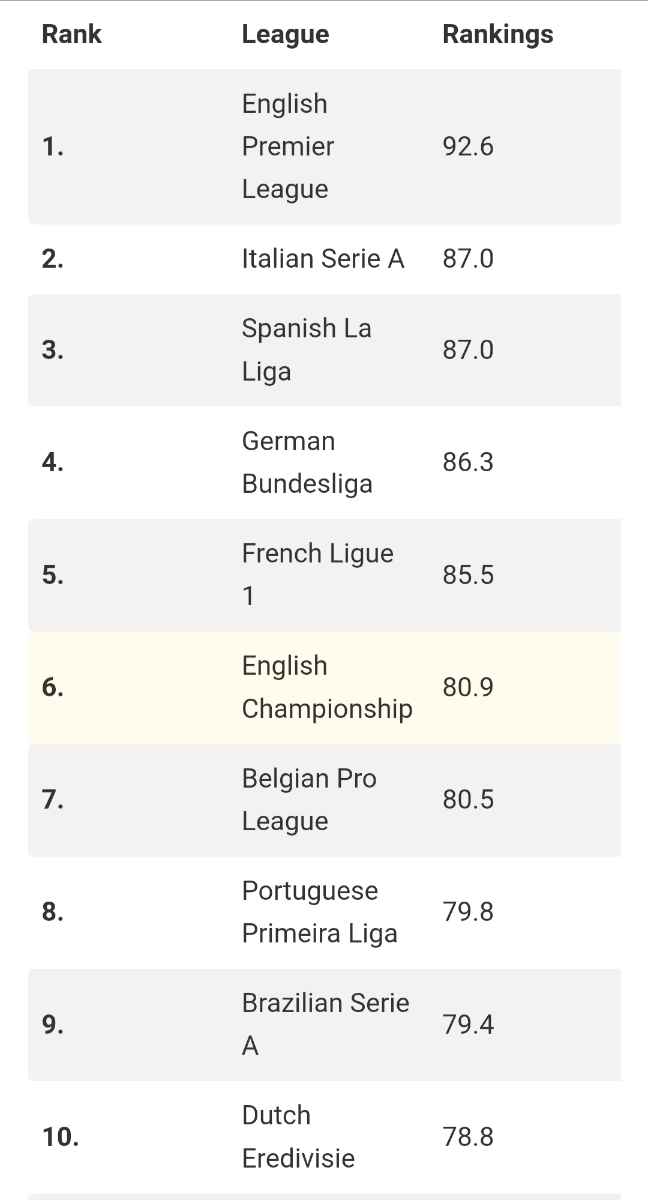Tap the Brazilian Serie A league name
The width and height of the screenshot is (648, 1200).
pyautogui.click(x=325, y=1024)
